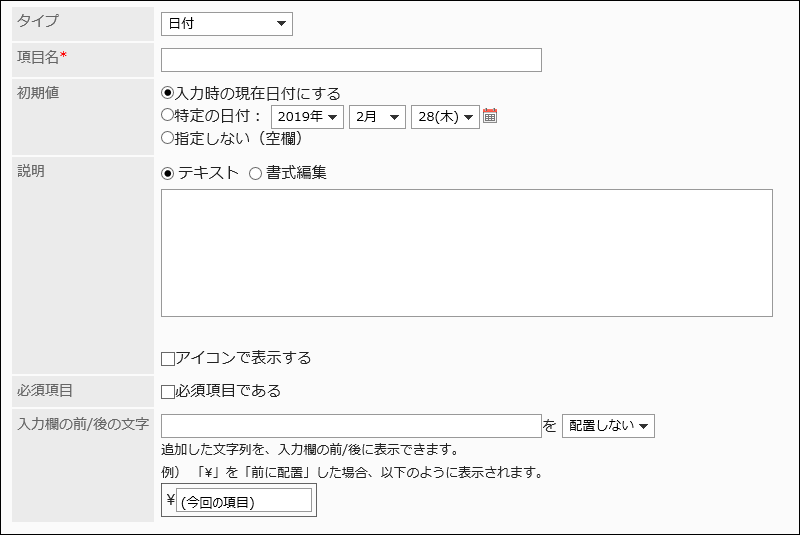Choose テキスト radio for 説明

167,173
